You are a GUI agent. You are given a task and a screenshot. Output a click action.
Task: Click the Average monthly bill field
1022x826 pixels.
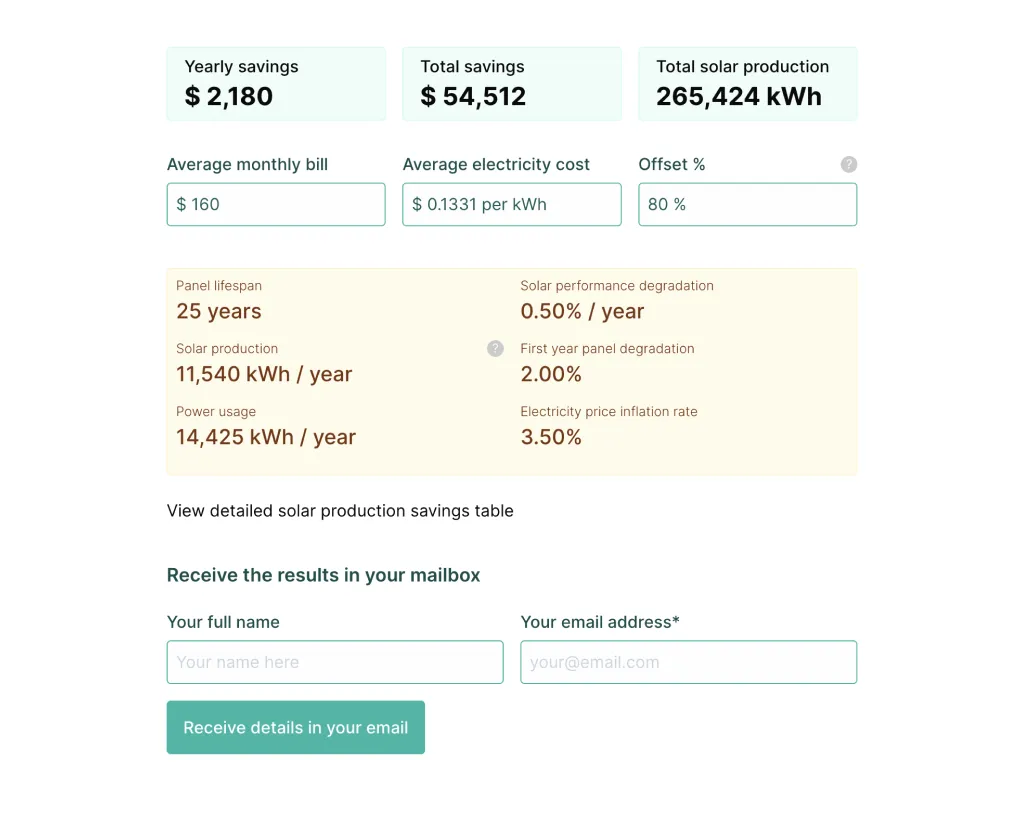(276, 204)
